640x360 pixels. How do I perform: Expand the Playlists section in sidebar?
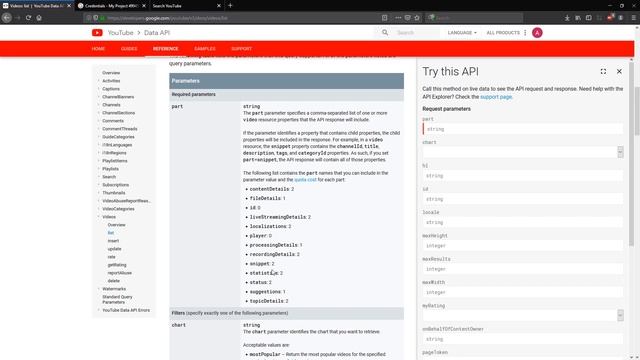[x=99, y=169]
